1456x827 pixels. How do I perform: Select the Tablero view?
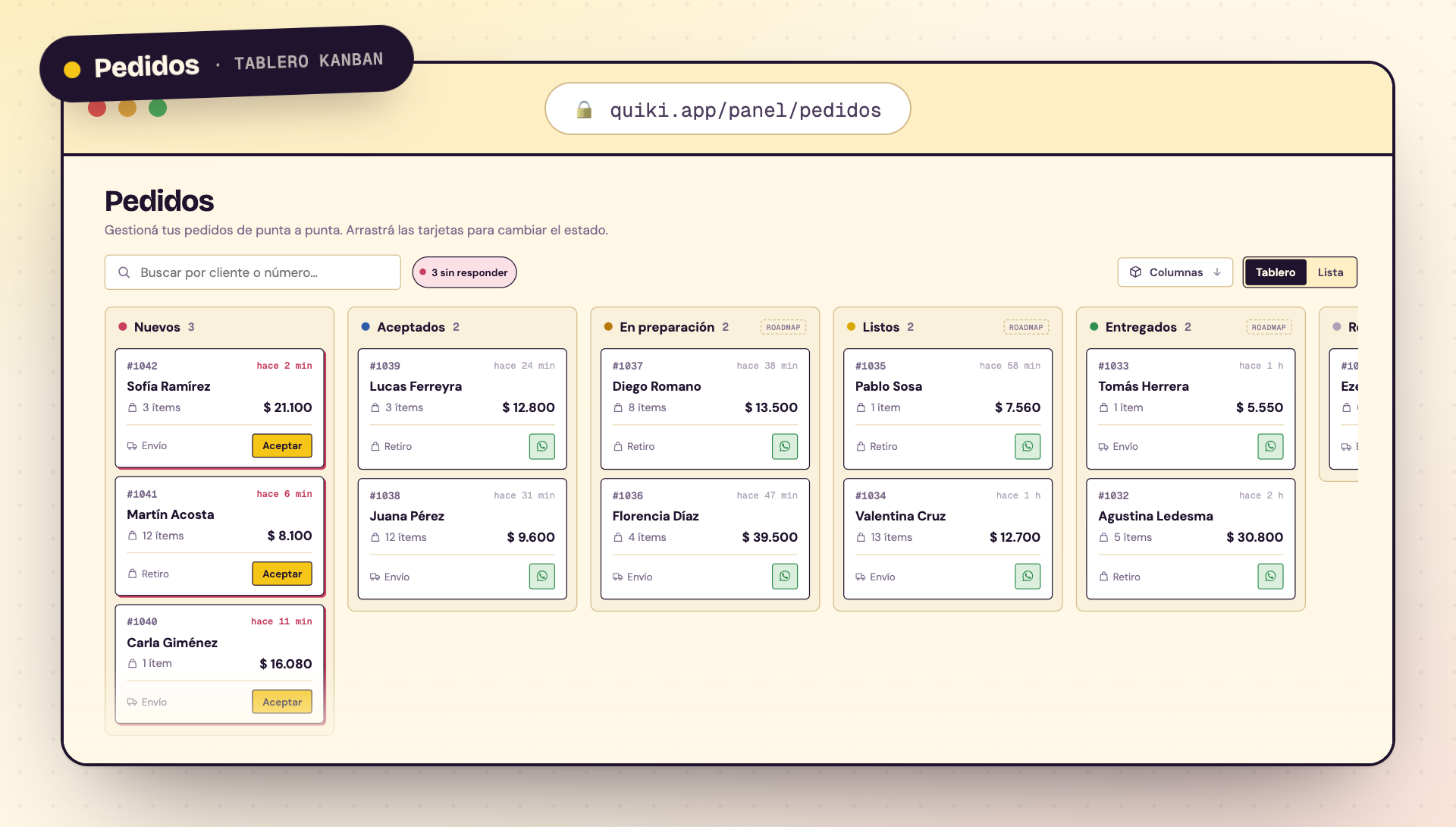1276,272
